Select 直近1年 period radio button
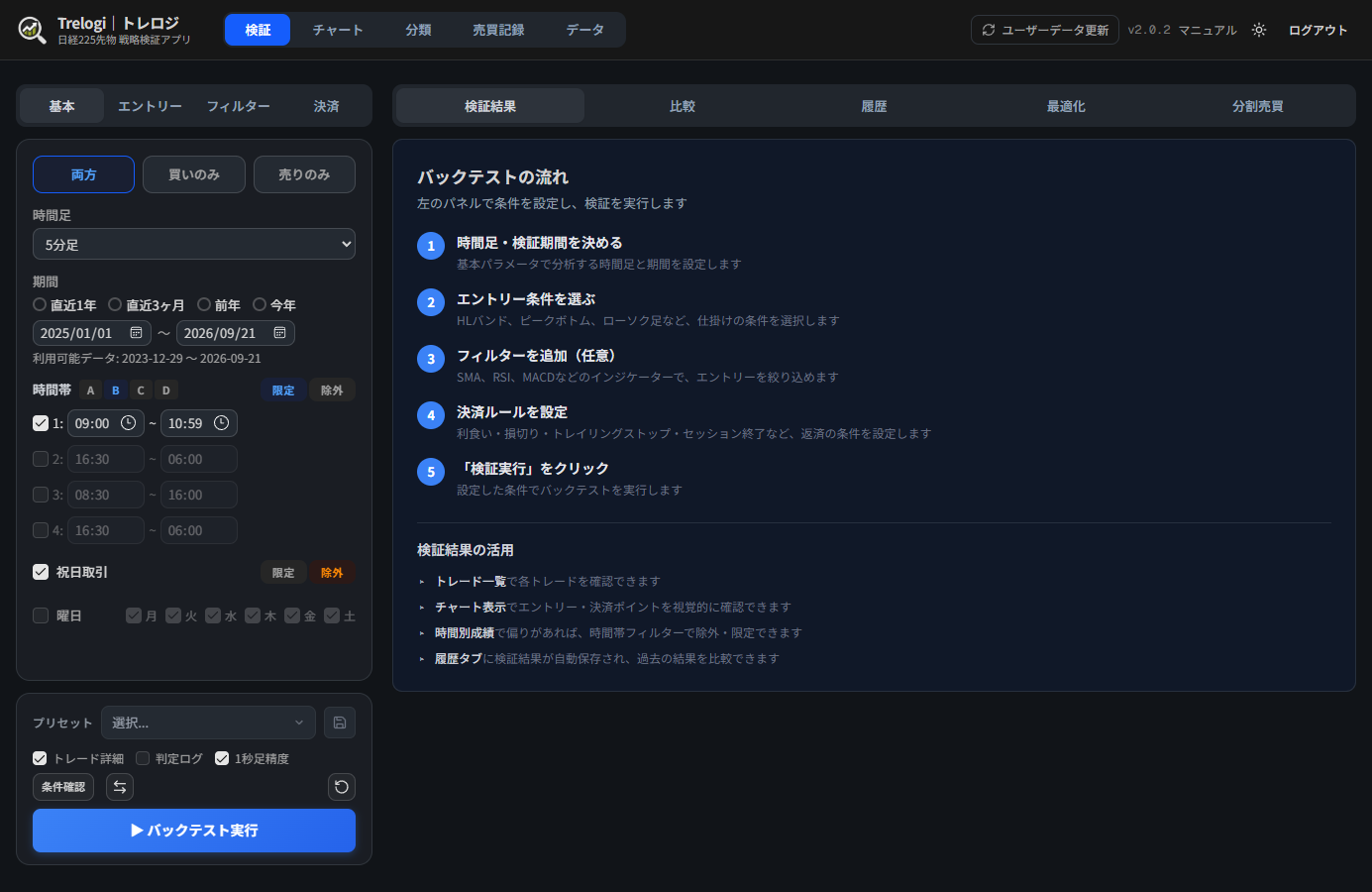Image resolution: width=1372 pixels, height=892 pixels. 40,304
